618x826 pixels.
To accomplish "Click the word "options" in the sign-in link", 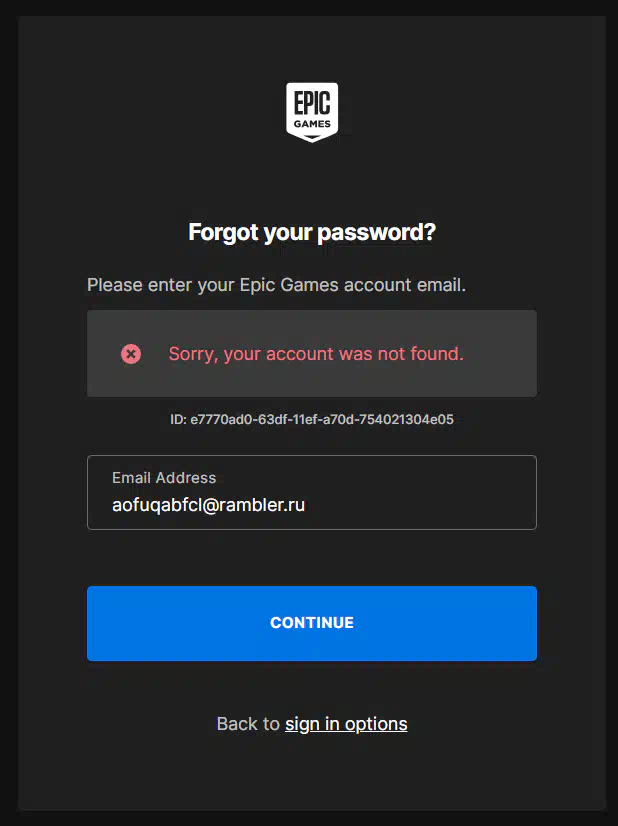I will pyautogui.click(x=376, y=724).
